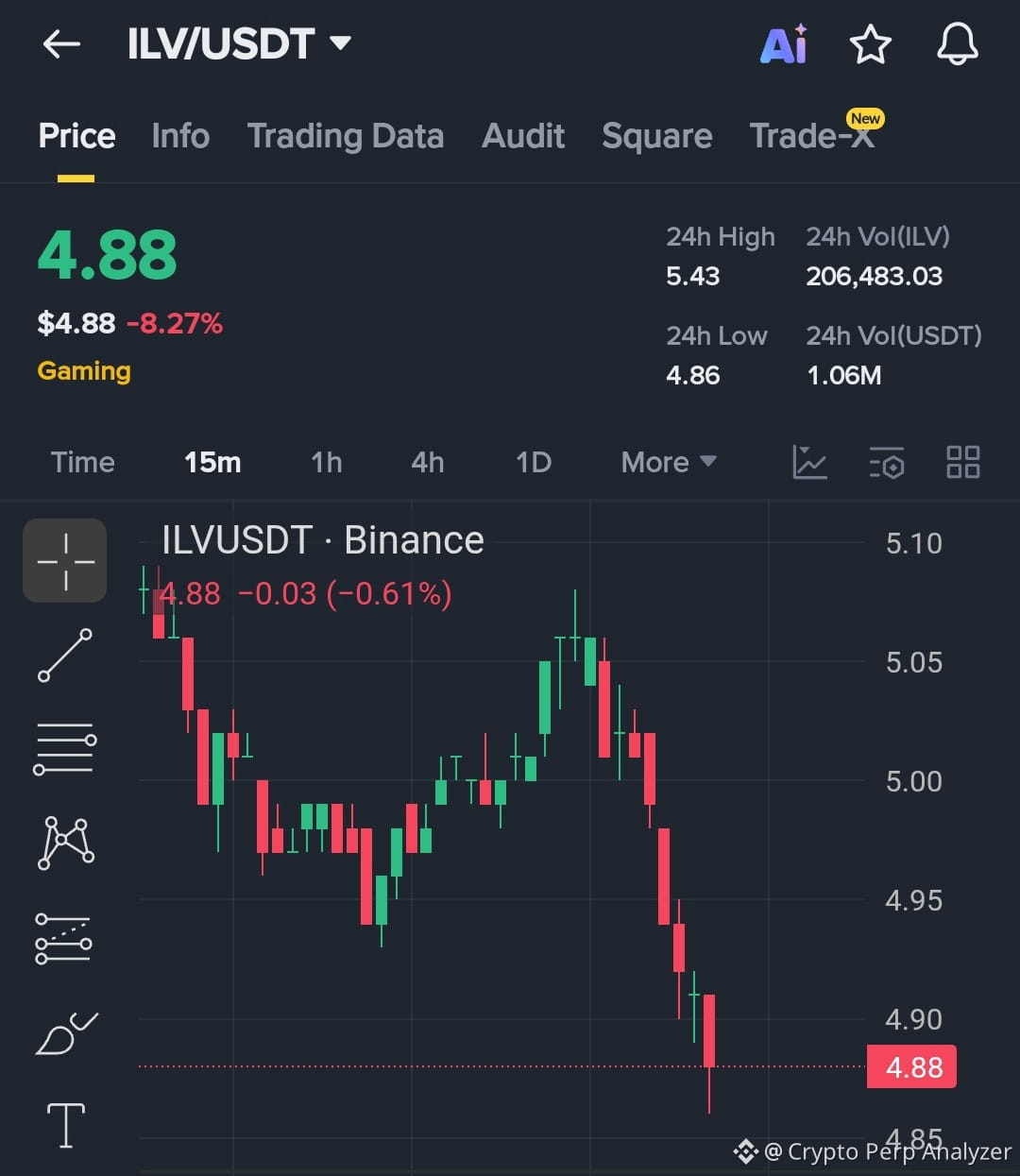The image size is (1020, 1176).
Task: Tap the 5.10 price axis label
Action: click(x=913, y=543)
